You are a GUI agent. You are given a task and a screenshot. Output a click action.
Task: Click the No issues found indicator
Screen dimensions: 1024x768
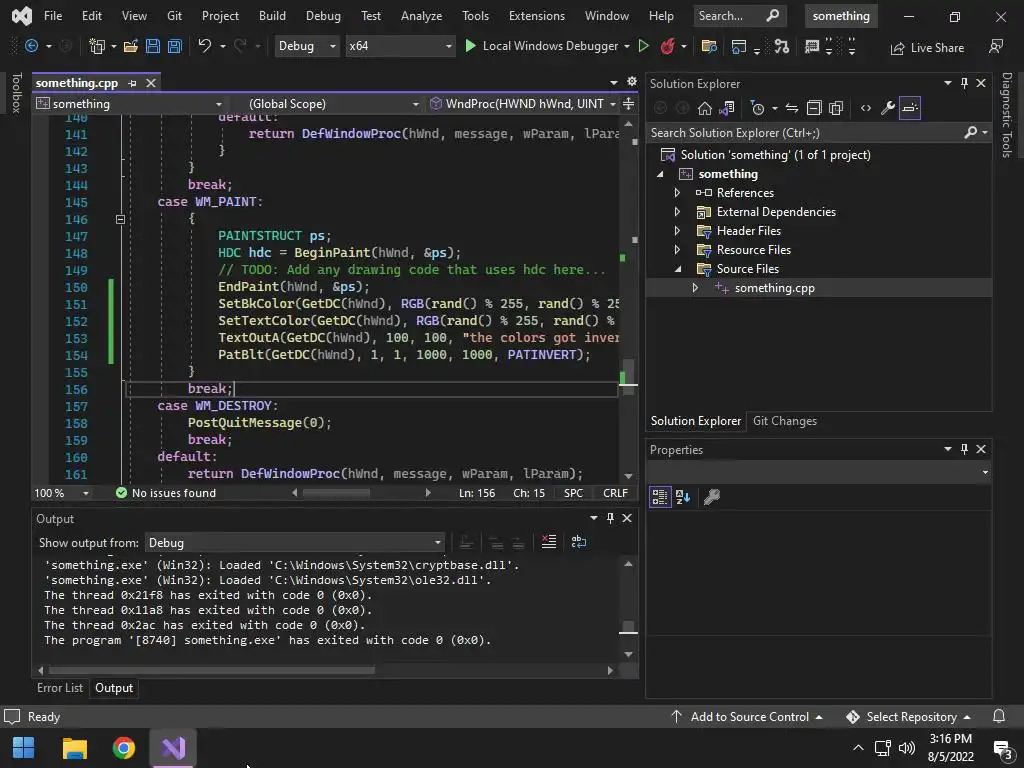165,493
